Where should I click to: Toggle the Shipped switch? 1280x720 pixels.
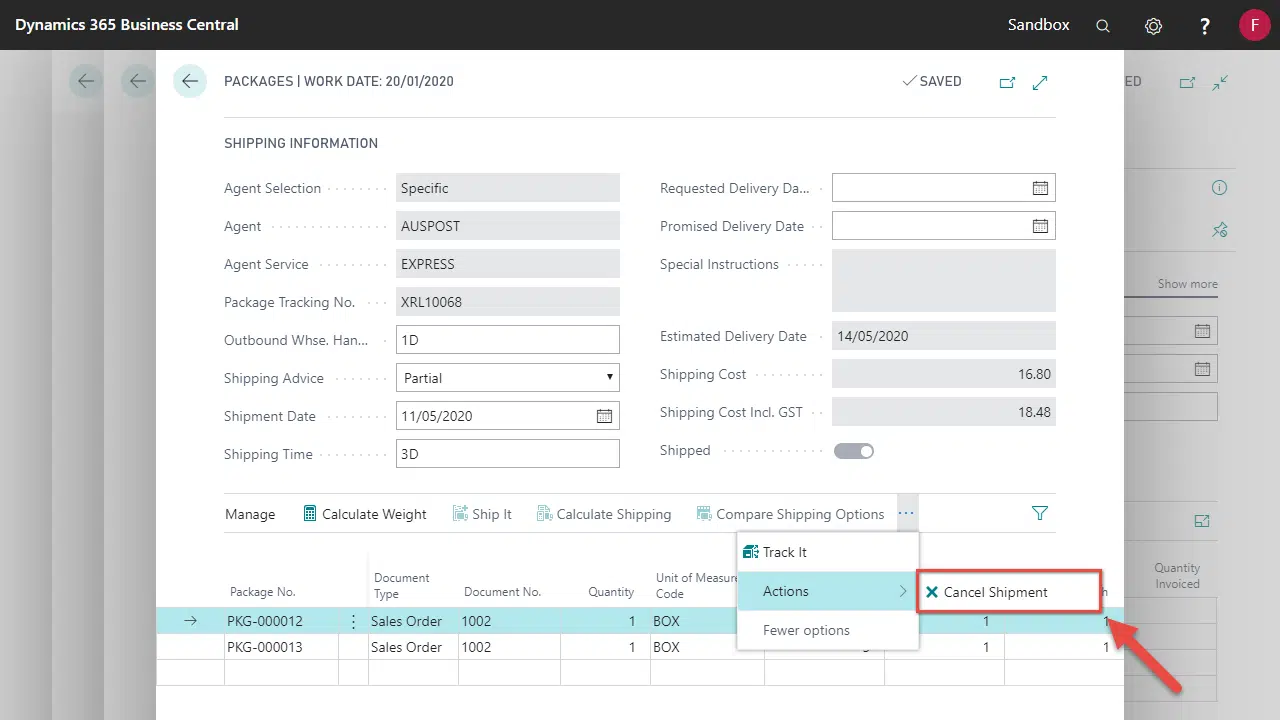[854, 451]
